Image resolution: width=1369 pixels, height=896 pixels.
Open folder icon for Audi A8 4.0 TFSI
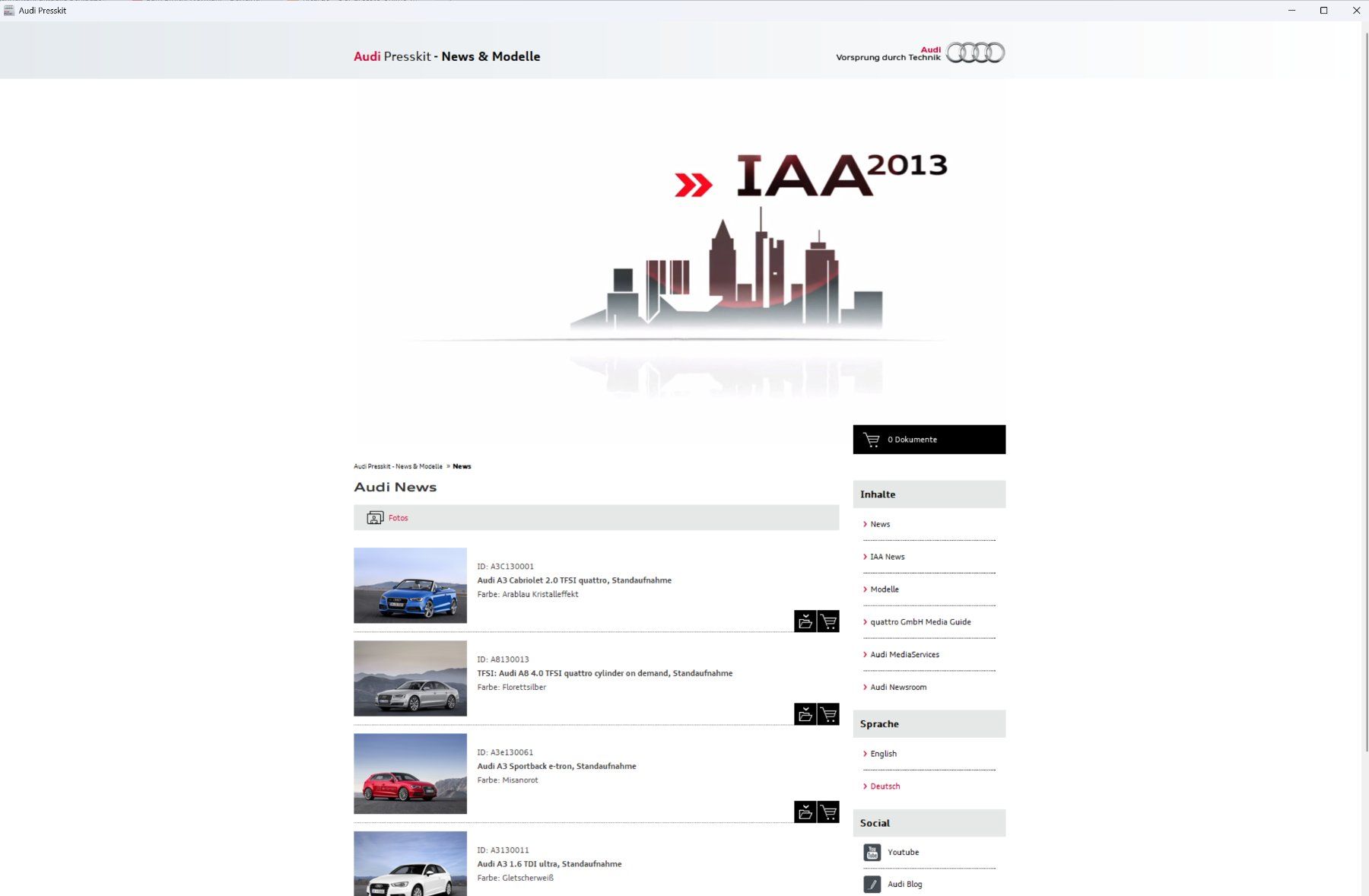click(805, 714)
